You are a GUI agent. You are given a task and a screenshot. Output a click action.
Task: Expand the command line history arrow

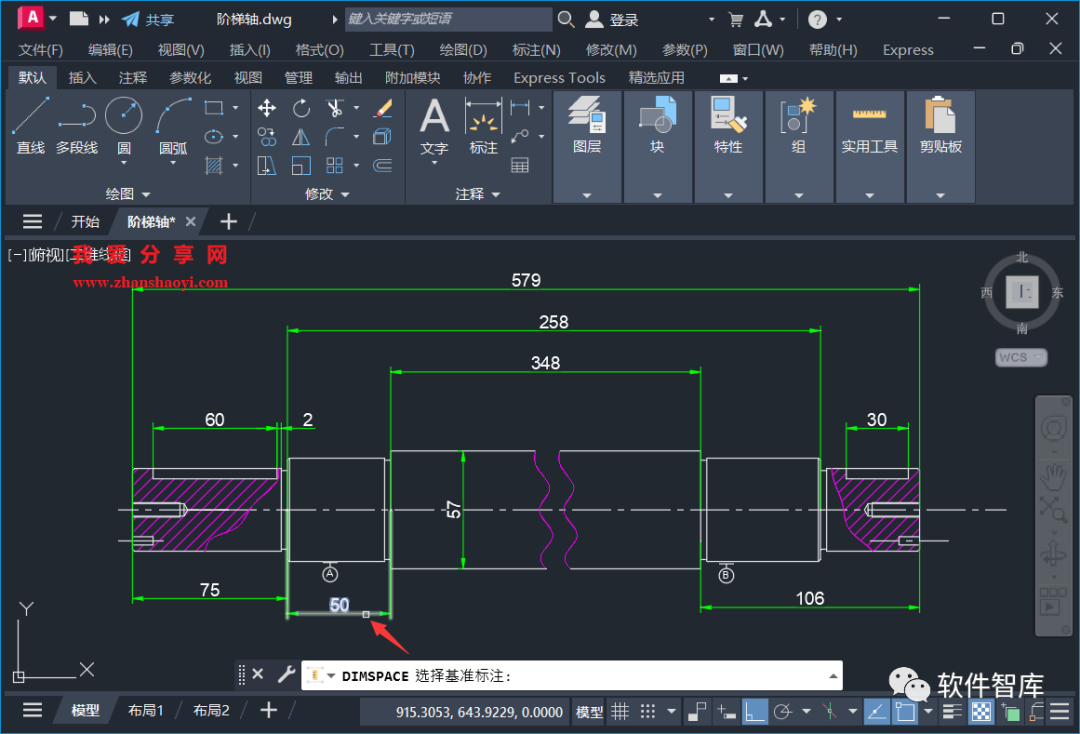point(833,676)
